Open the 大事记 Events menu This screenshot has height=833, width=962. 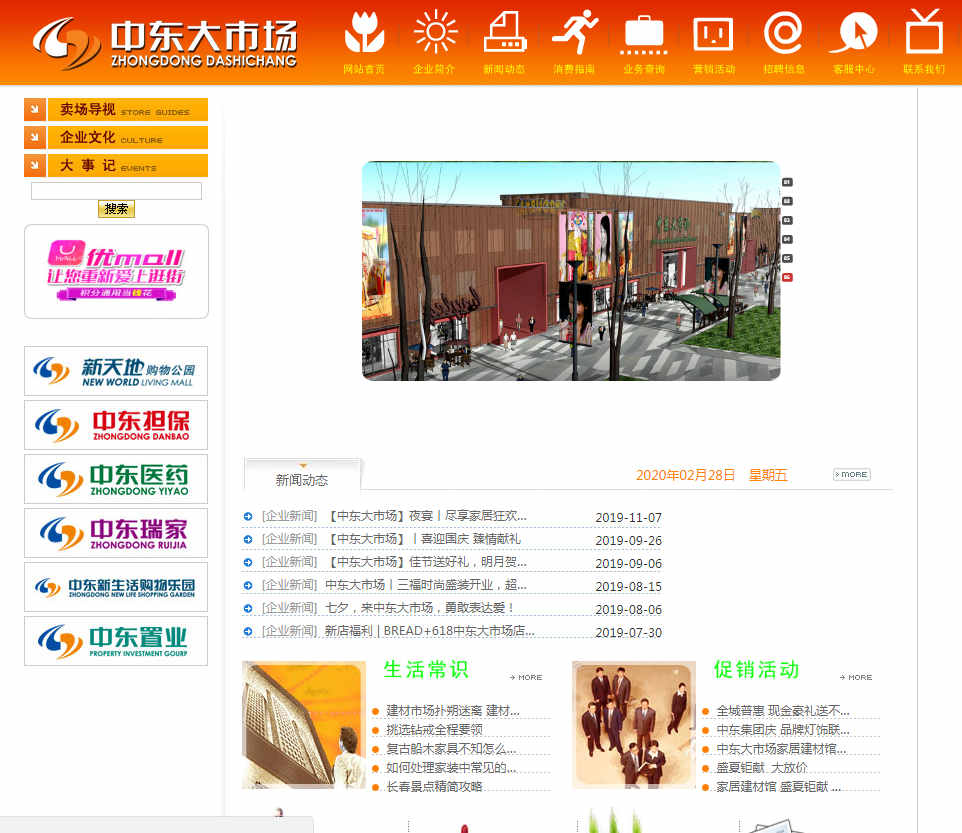click(128, 166)
